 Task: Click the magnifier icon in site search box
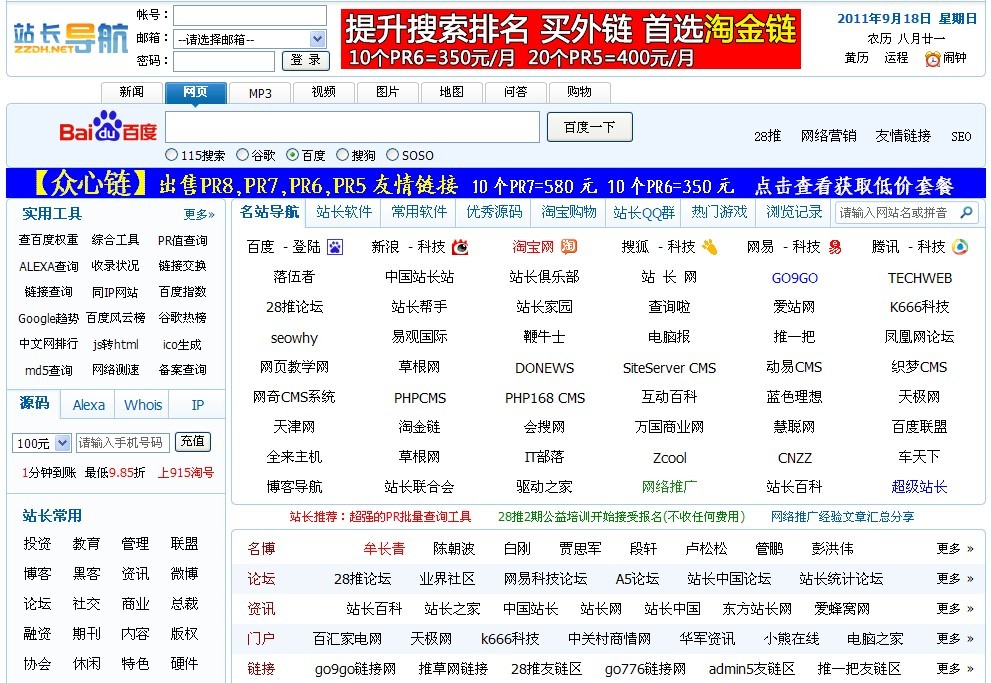966,213
